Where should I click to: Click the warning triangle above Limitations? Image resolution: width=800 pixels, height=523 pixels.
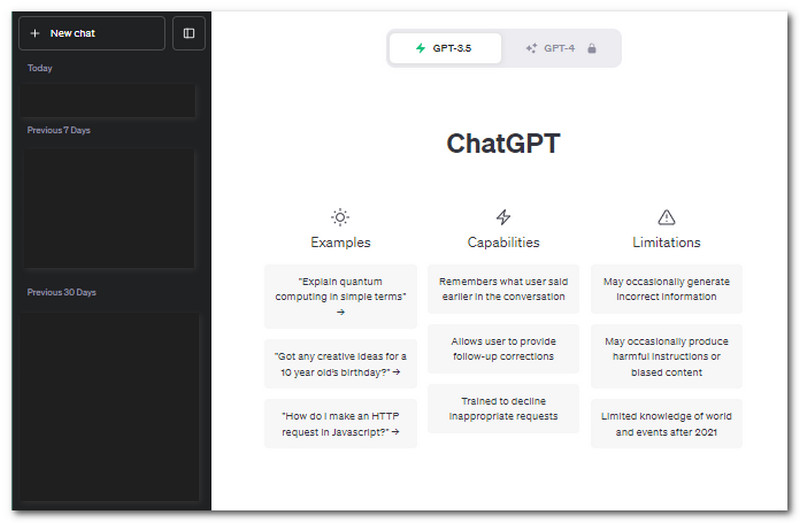pyautogui.click(x=666, y=217)
